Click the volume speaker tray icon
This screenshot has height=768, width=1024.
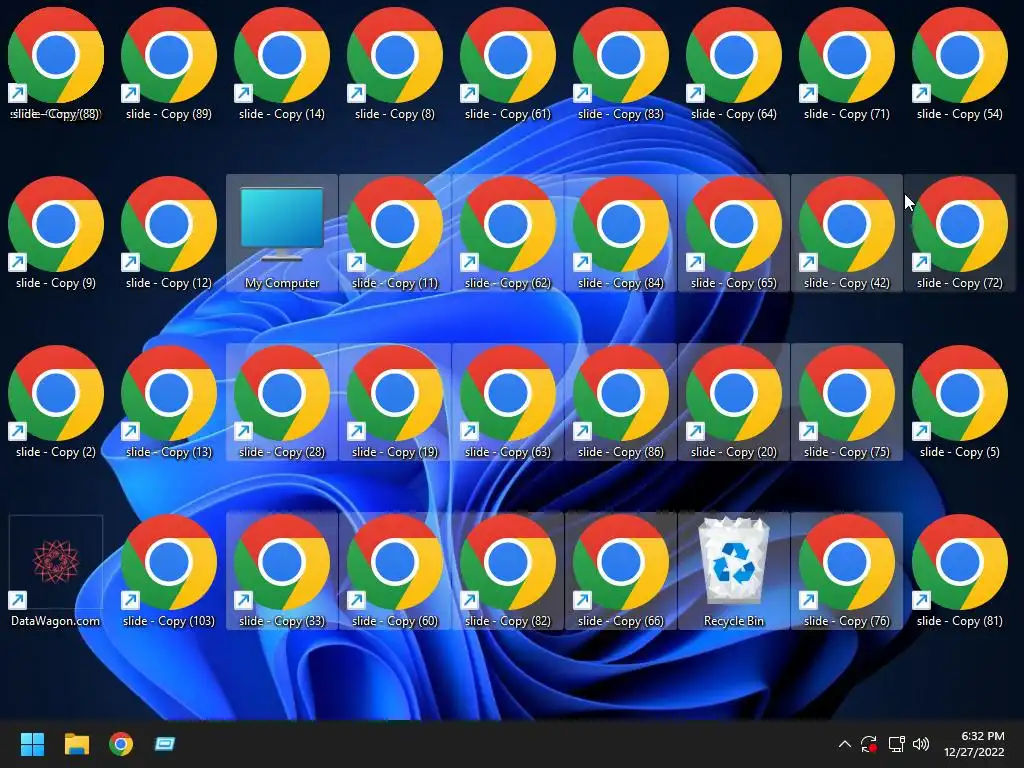tap(921, 744)
